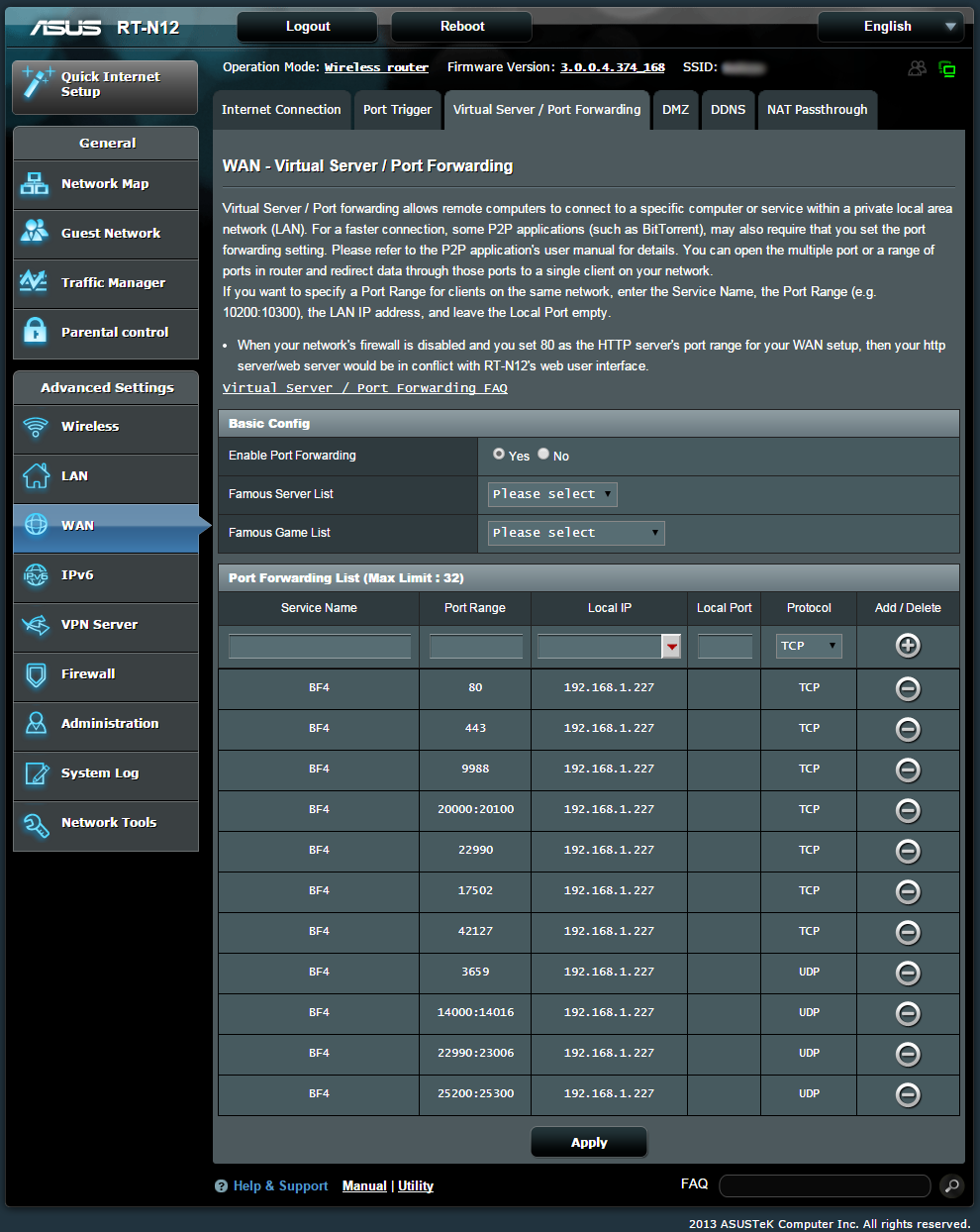980x1232 pixels.
Task: Delete the BF4 port 42127 rule
Action: (908, 932)
